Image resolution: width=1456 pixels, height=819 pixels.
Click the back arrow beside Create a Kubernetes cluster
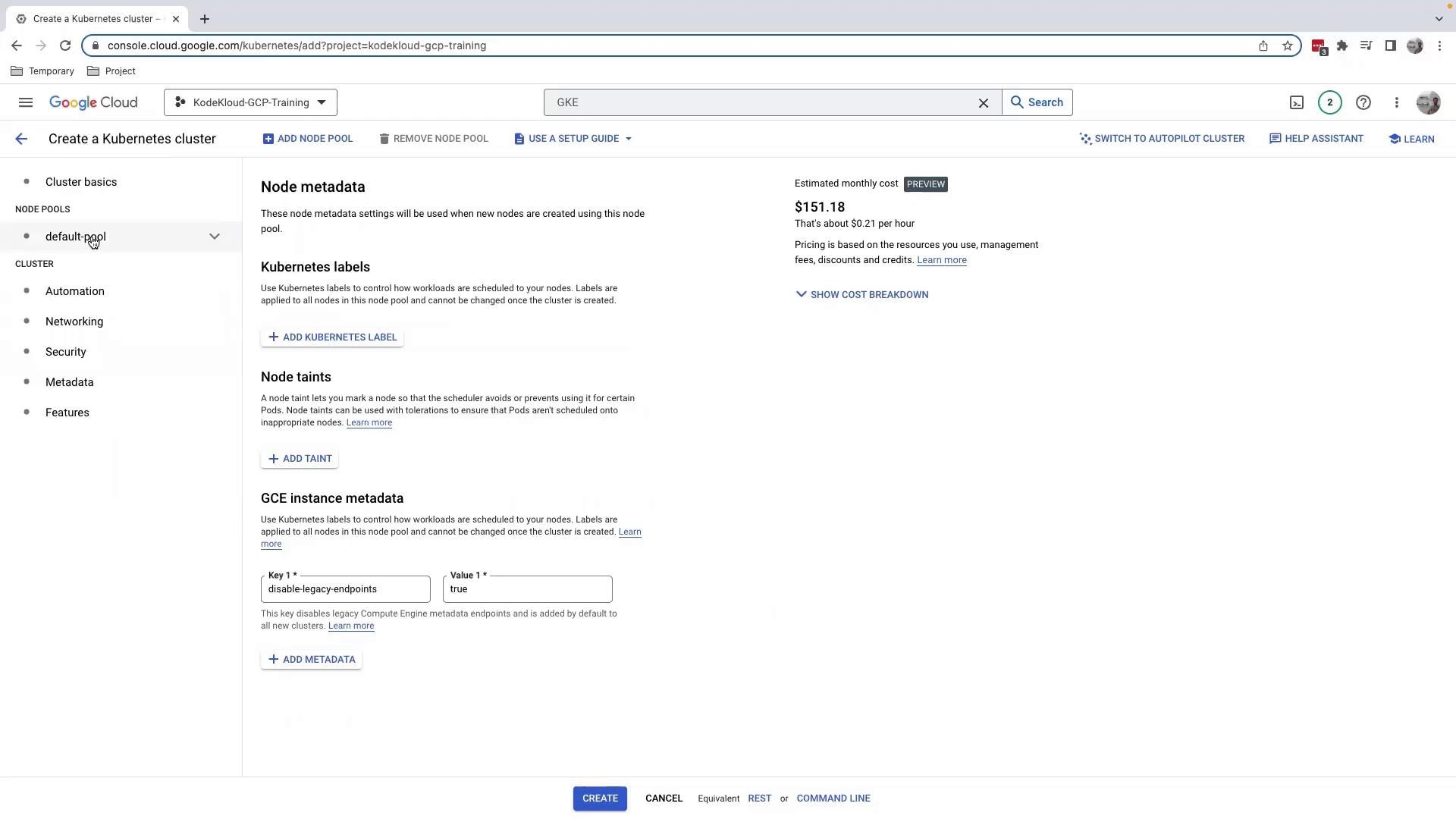21,139
